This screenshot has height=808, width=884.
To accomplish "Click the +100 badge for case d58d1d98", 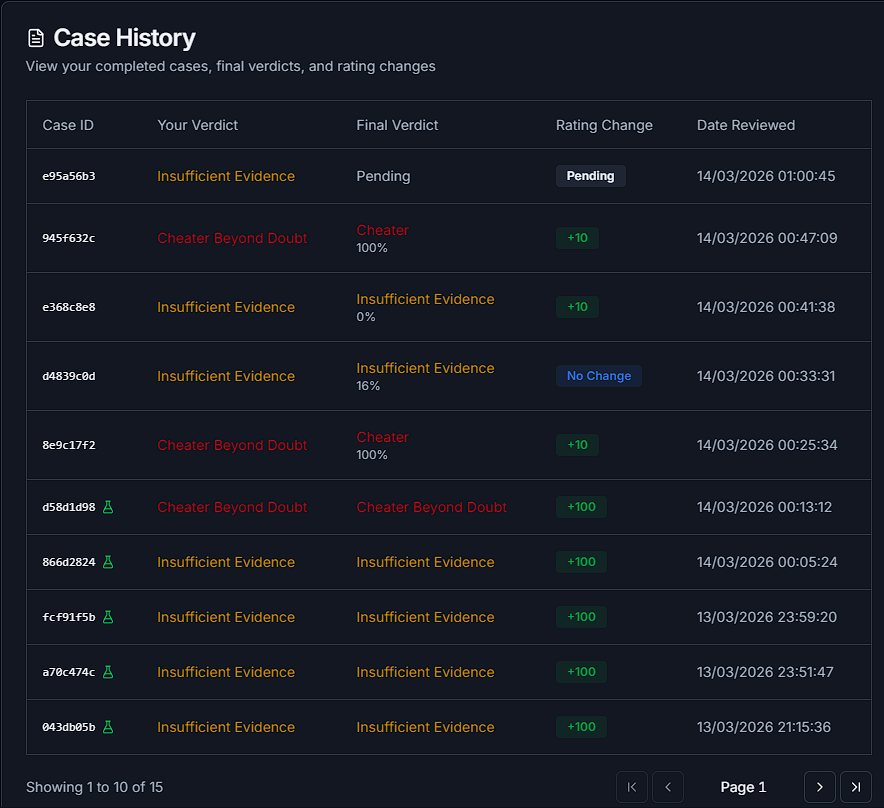I will (581, 507).
